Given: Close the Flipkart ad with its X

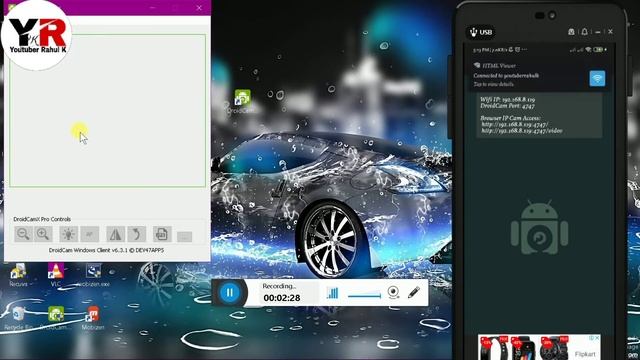Looking at the screenshot, I should click(597, 338).
